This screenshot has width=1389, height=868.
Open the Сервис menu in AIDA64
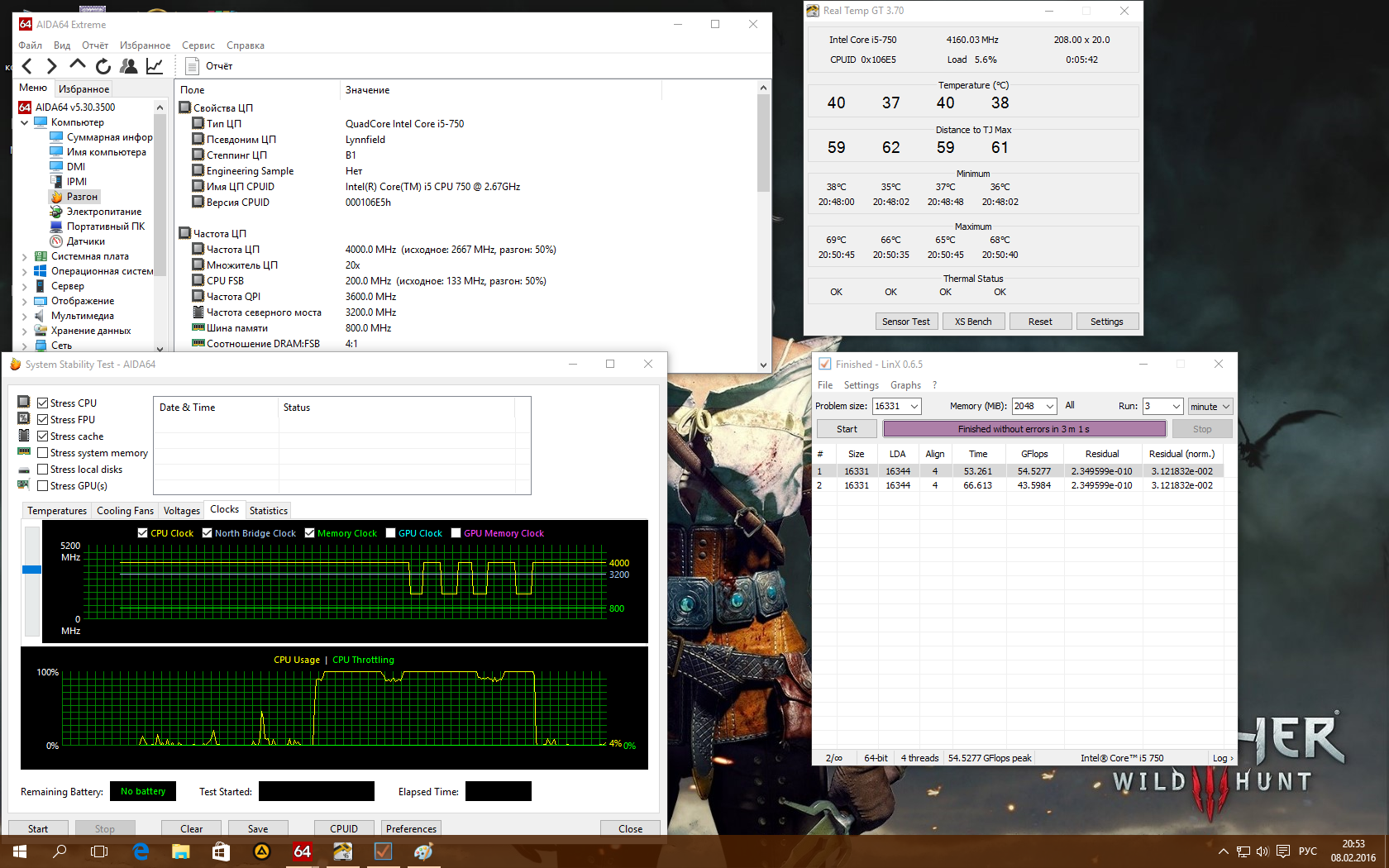[x=198, y=45]
